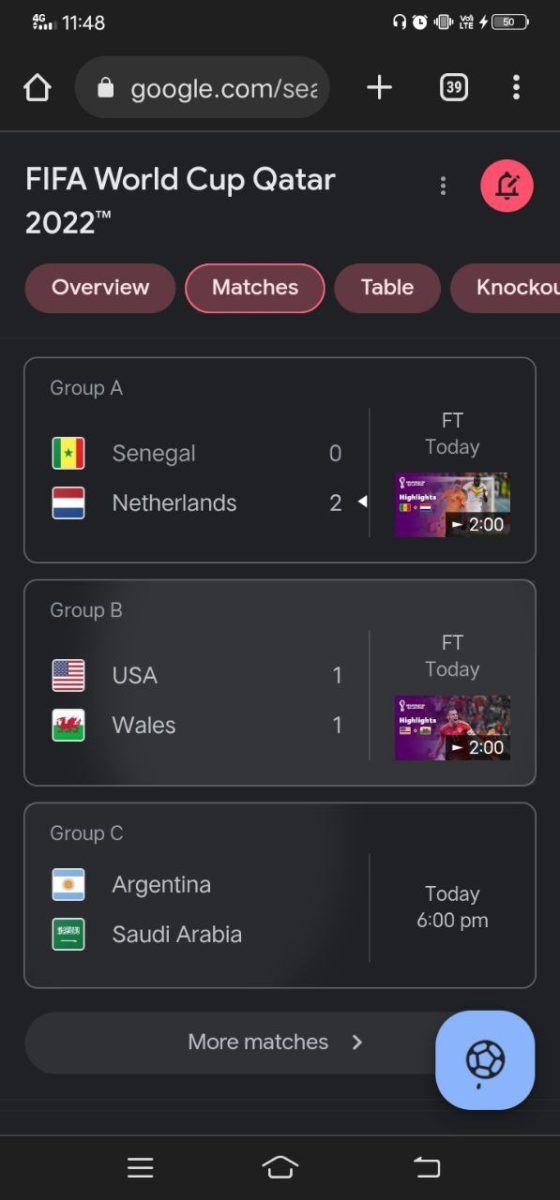Play Senegal vs Netherlands highlights video
The height and width of the screenshot is (1200, 560).
452,505
